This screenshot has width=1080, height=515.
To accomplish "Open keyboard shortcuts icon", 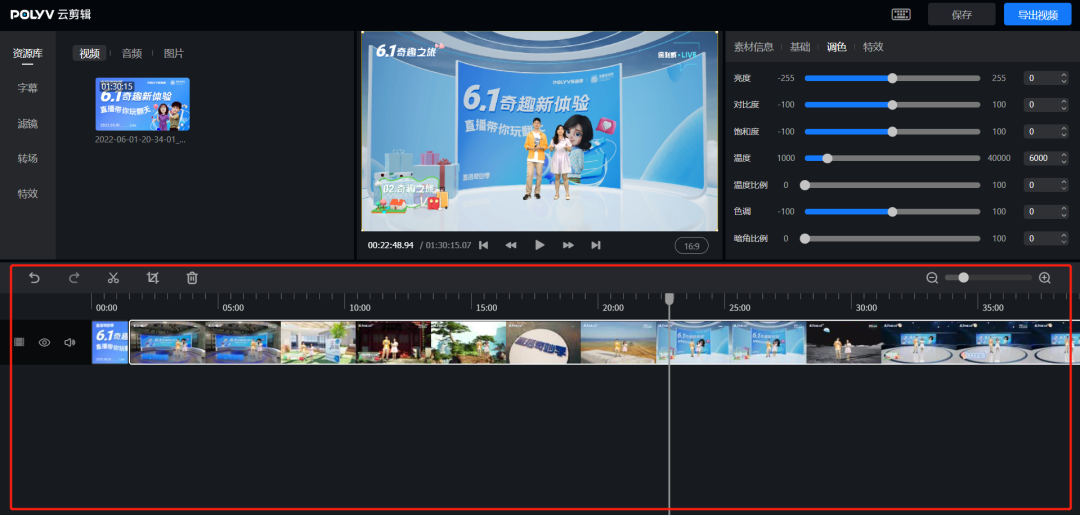I will (x=901, y=14).
